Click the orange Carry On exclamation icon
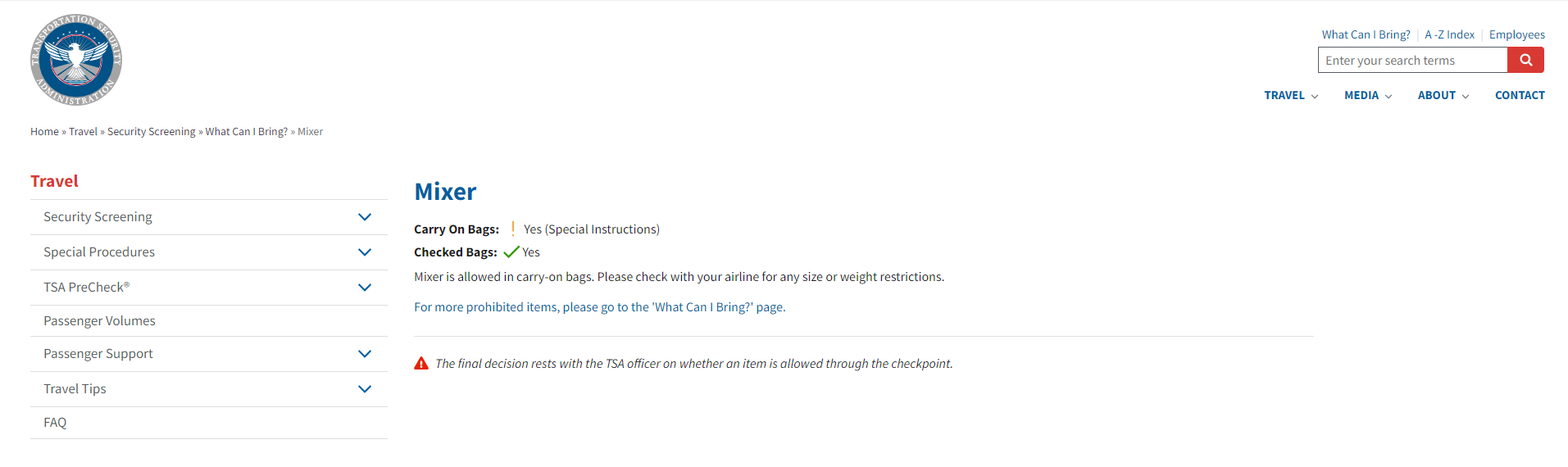1568x467 pixels. click(513, 229)
